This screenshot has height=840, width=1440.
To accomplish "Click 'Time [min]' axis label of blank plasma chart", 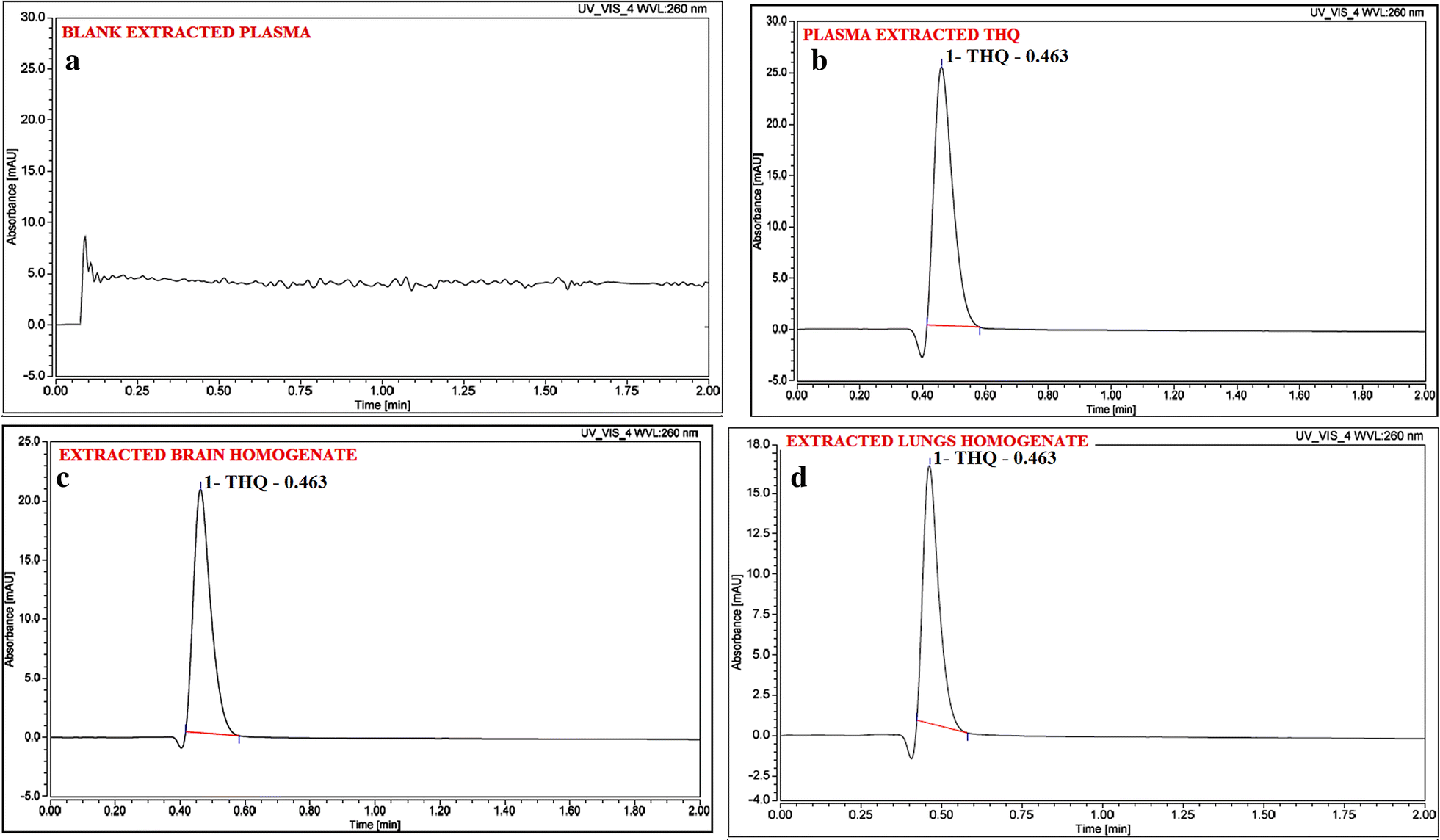I will 383,405.
